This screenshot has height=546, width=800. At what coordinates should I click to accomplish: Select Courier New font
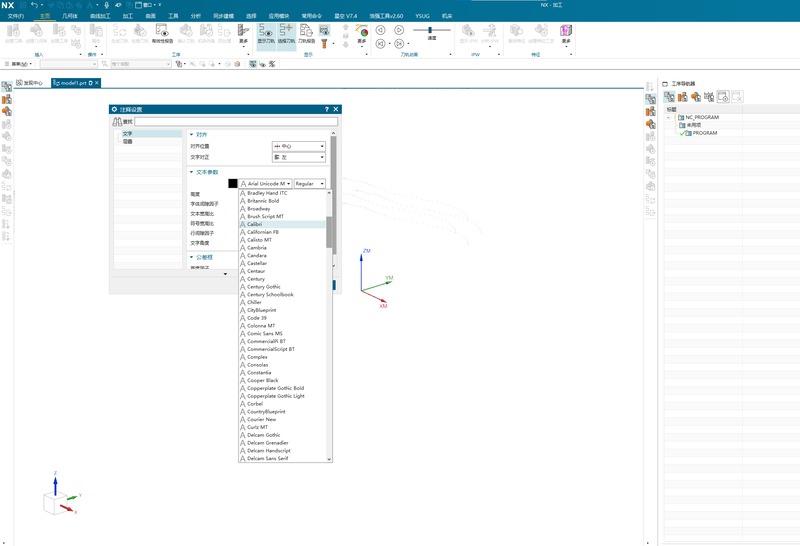pos(282,419)
